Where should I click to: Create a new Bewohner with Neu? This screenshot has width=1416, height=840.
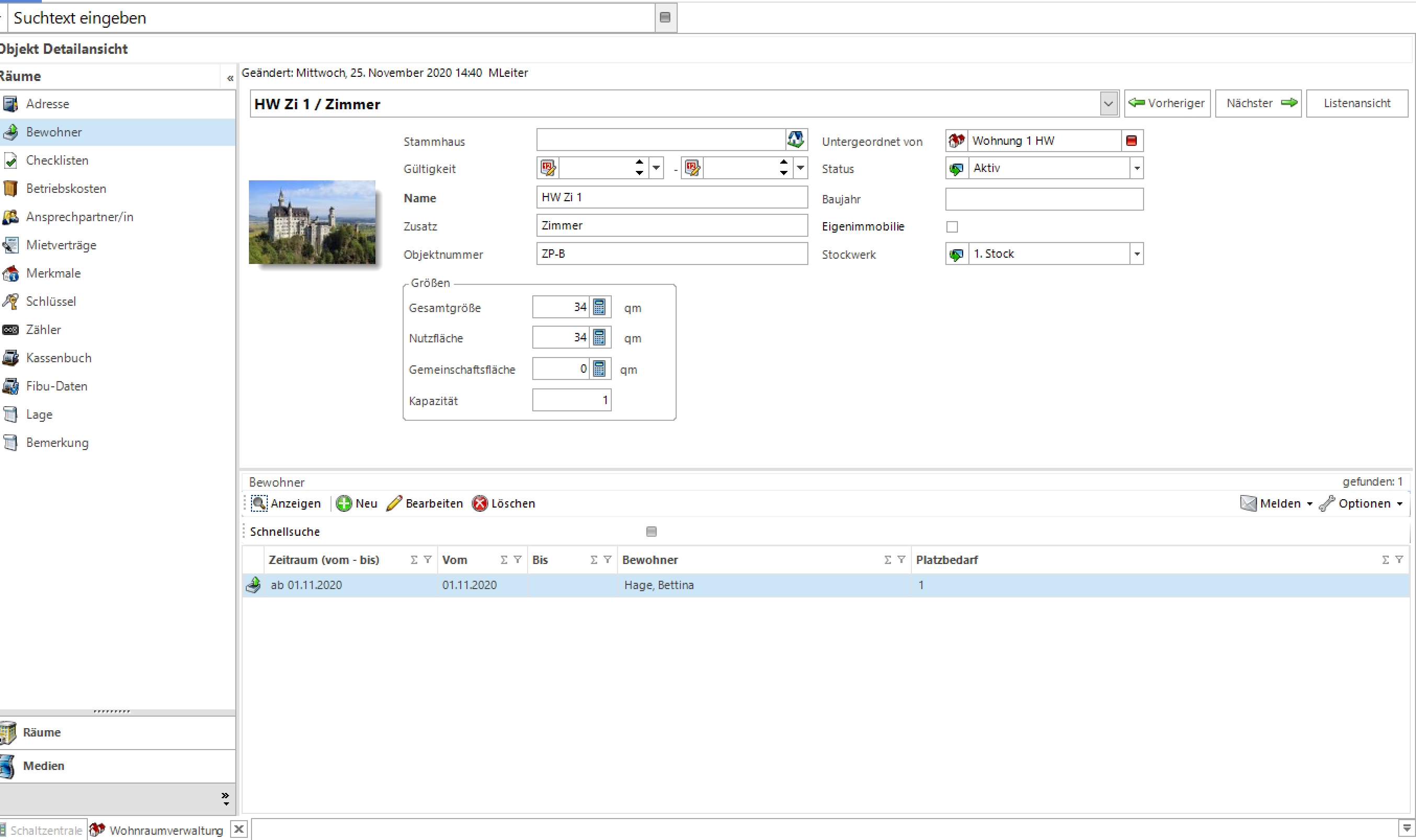pos(357,503)
